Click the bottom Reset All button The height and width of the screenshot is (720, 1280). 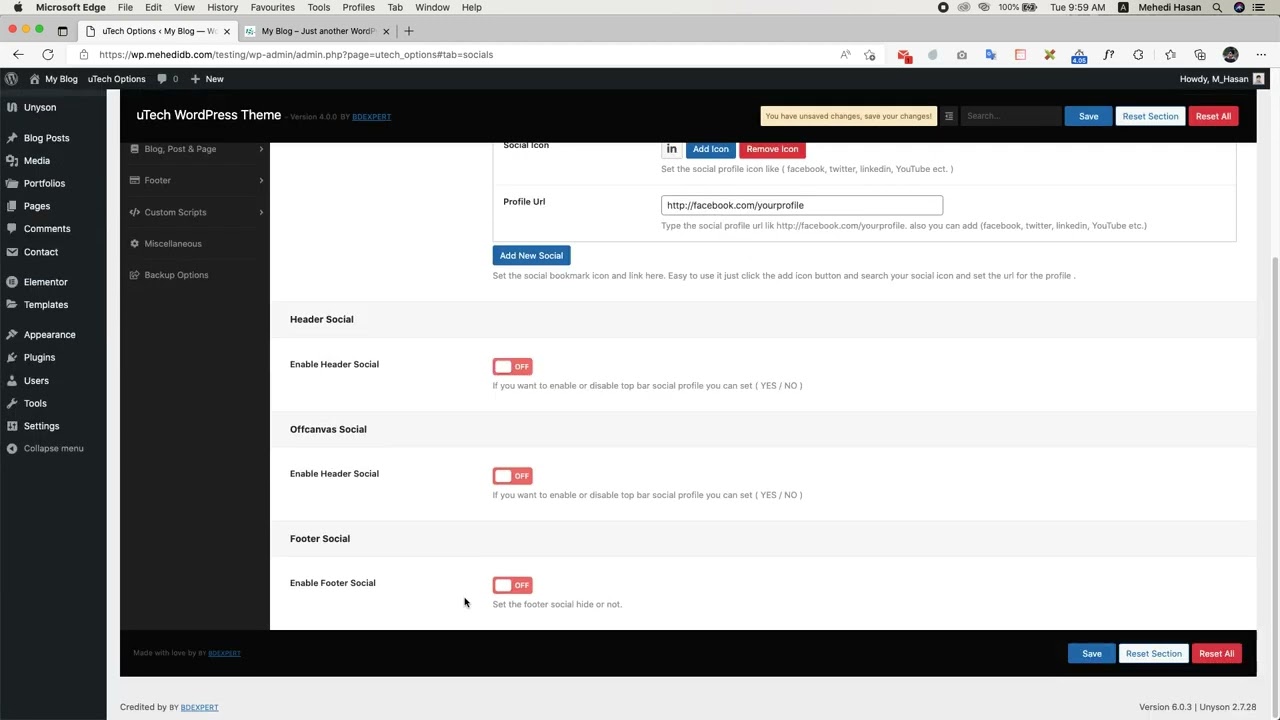point(1216,654)
